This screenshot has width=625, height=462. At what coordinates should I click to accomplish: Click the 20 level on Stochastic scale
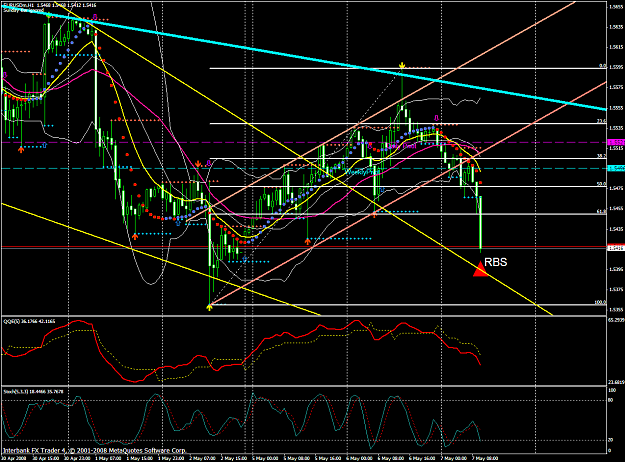coord(611,440)
